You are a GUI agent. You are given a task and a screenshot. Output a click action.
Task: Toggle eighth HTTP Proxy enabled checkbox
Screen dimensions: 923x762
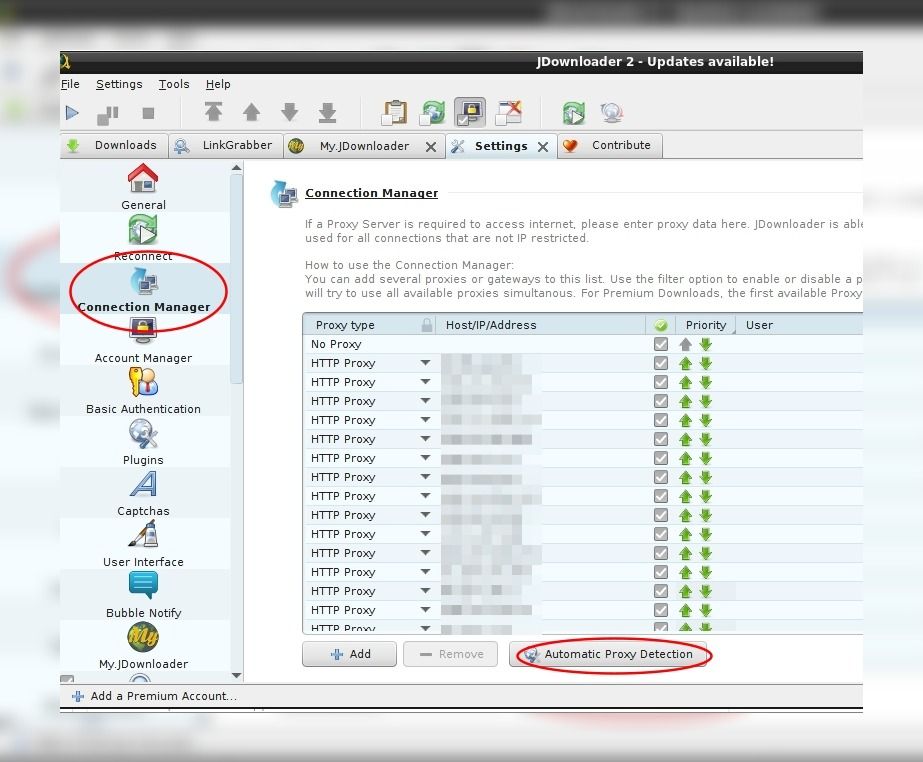(x=661, y=496)
